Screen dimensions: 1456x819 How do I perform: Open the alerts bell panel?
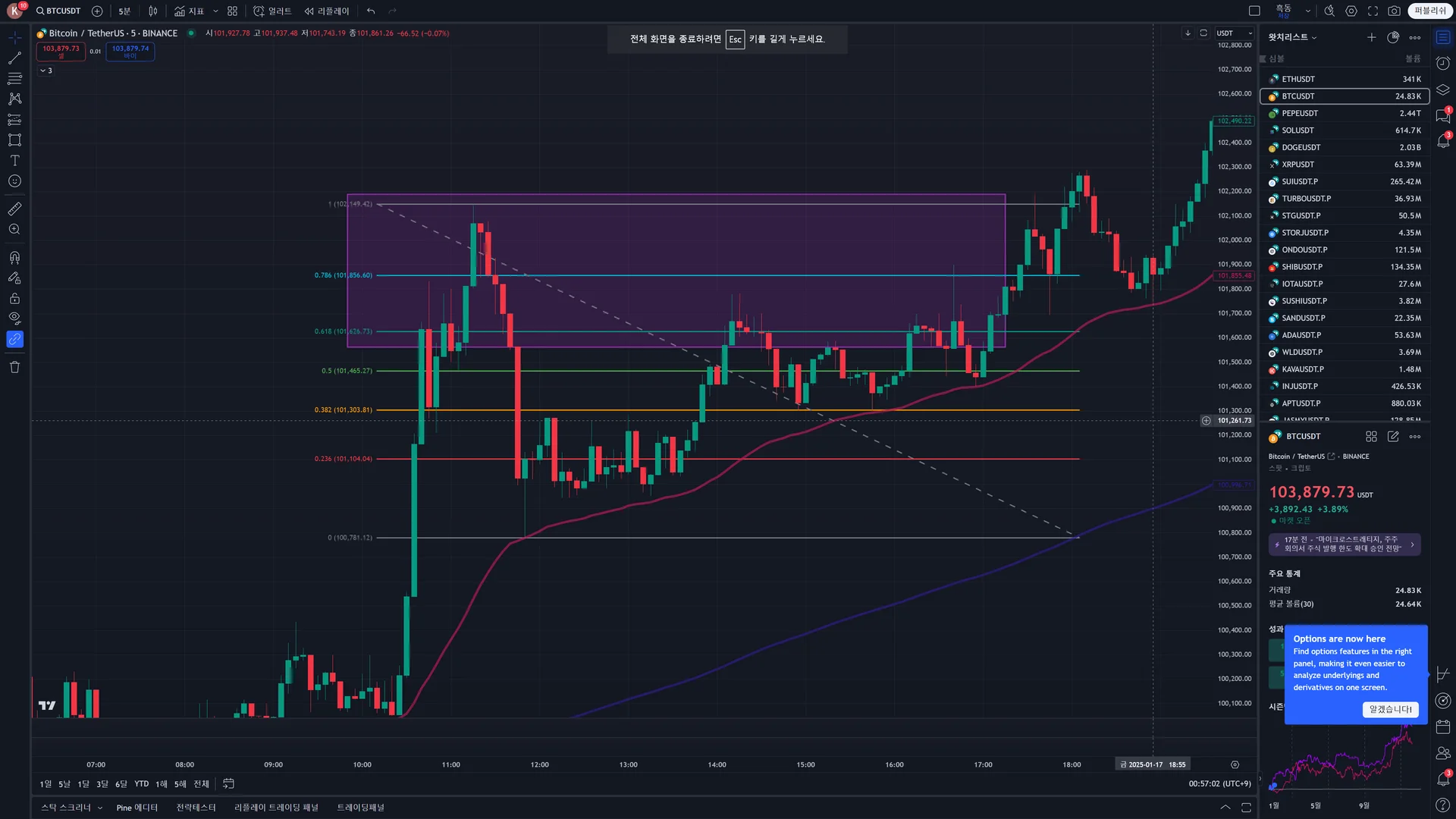1443,140
